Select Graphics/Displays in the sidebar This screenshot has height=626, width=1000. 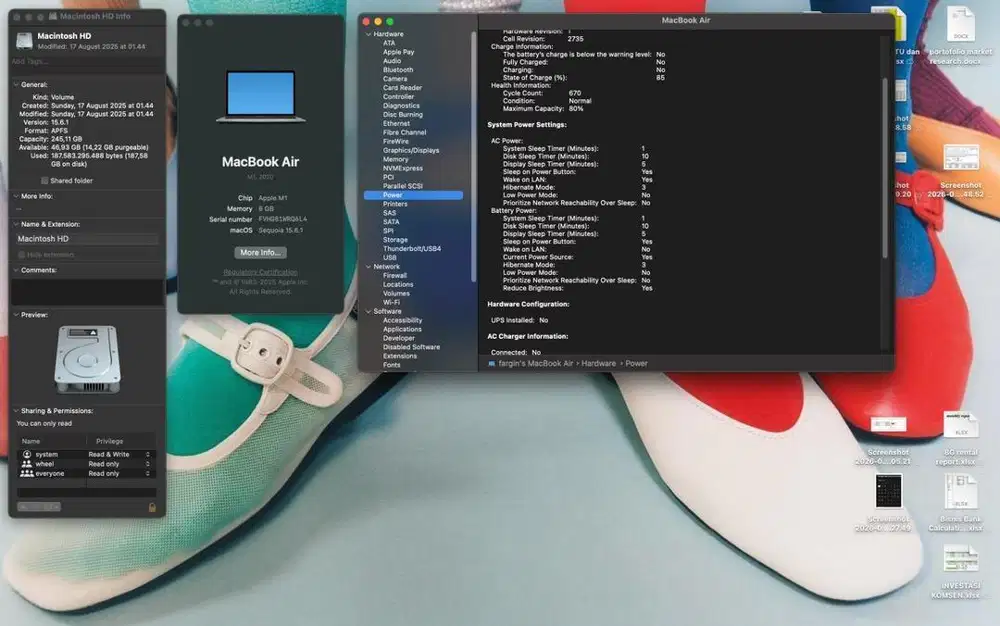tap(411, 150)
